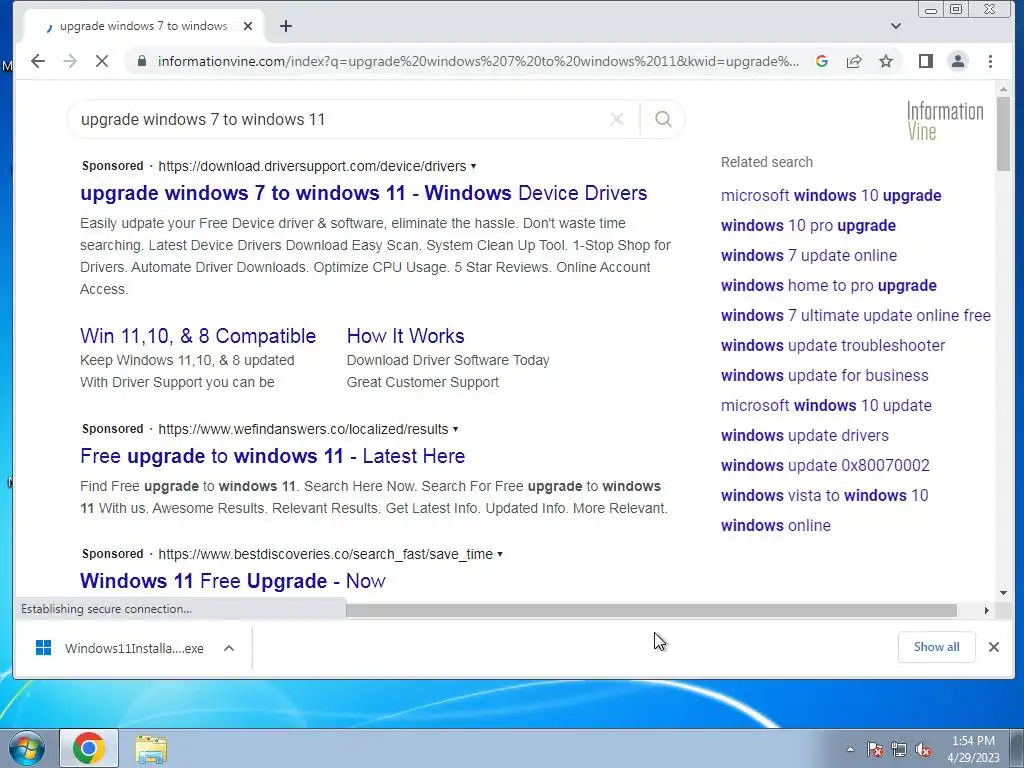This screenshot has height=768, width=1024.
Task: Bookmark this page with the star
Action: point(886,61)
